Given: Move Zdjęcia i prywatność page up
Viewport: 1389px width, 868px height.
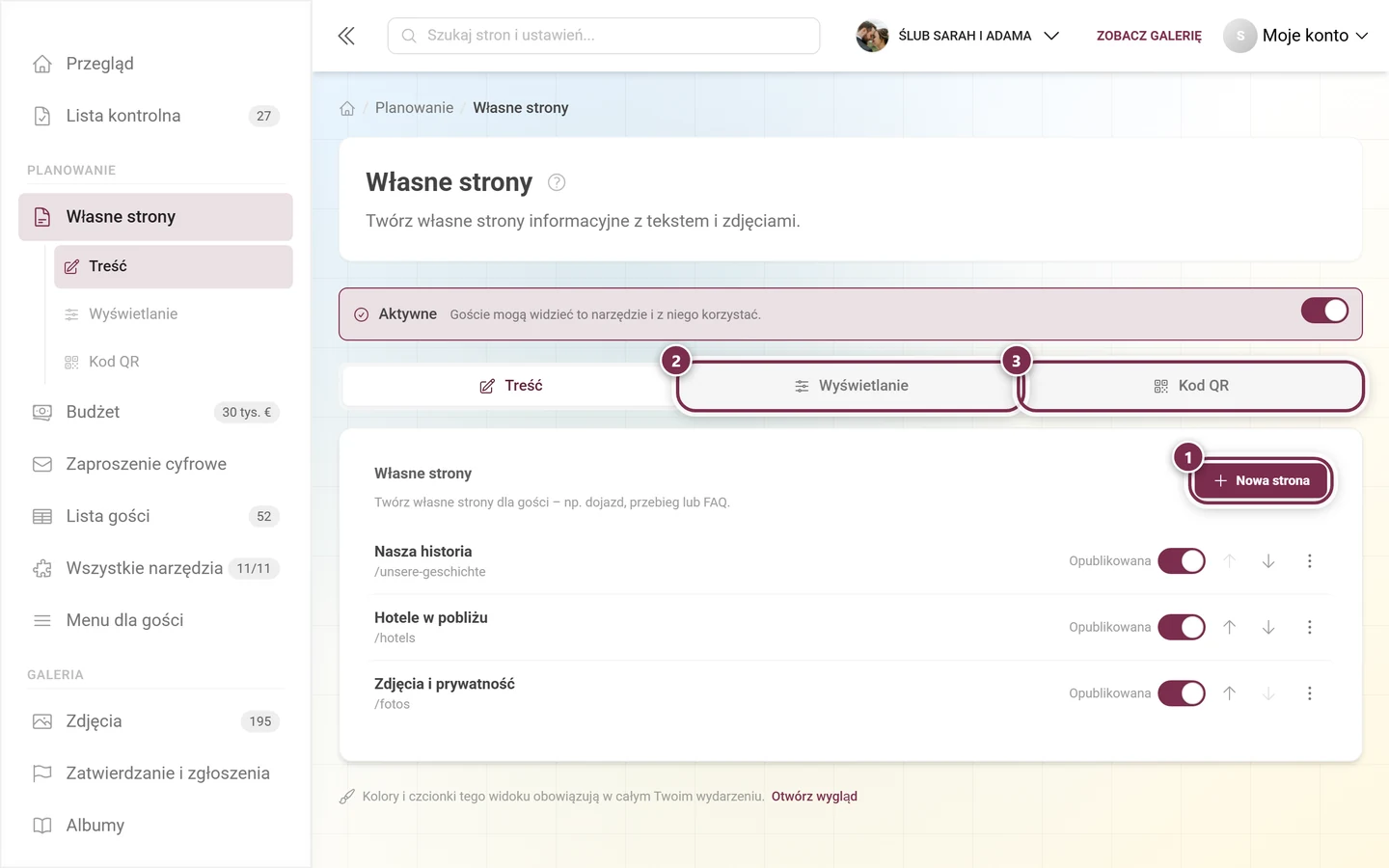Looking at the screenshot, I should (x=1230, y=693).
